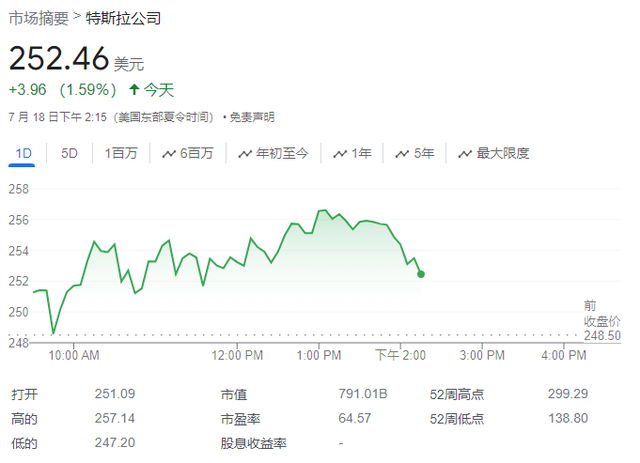
Task: Open the 免责声明 disclaimer link
Action: (x=252, y=118)
